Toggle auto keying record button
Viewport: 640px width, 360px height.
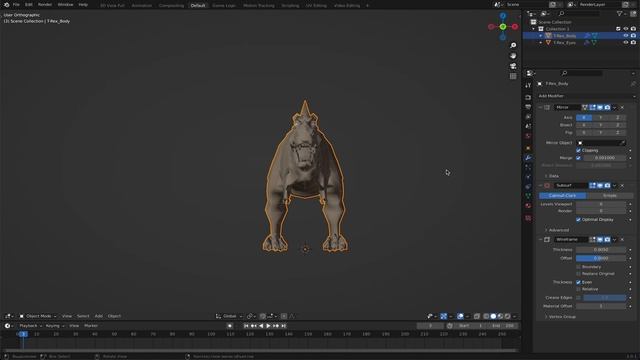point(230,326)
